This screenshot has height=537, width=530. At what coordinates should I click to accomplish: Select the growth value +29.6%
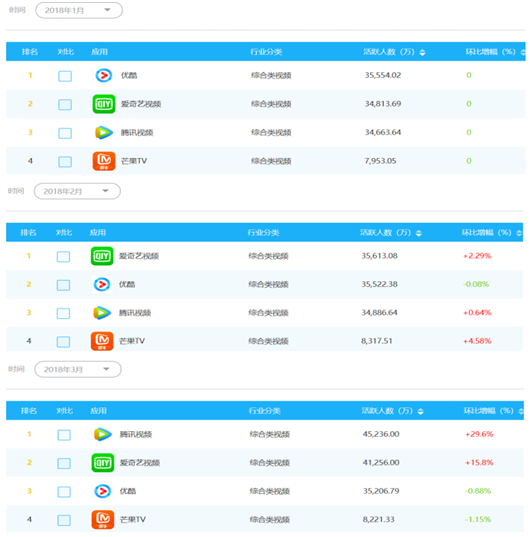pyautogui.click(x=479, y=434)
